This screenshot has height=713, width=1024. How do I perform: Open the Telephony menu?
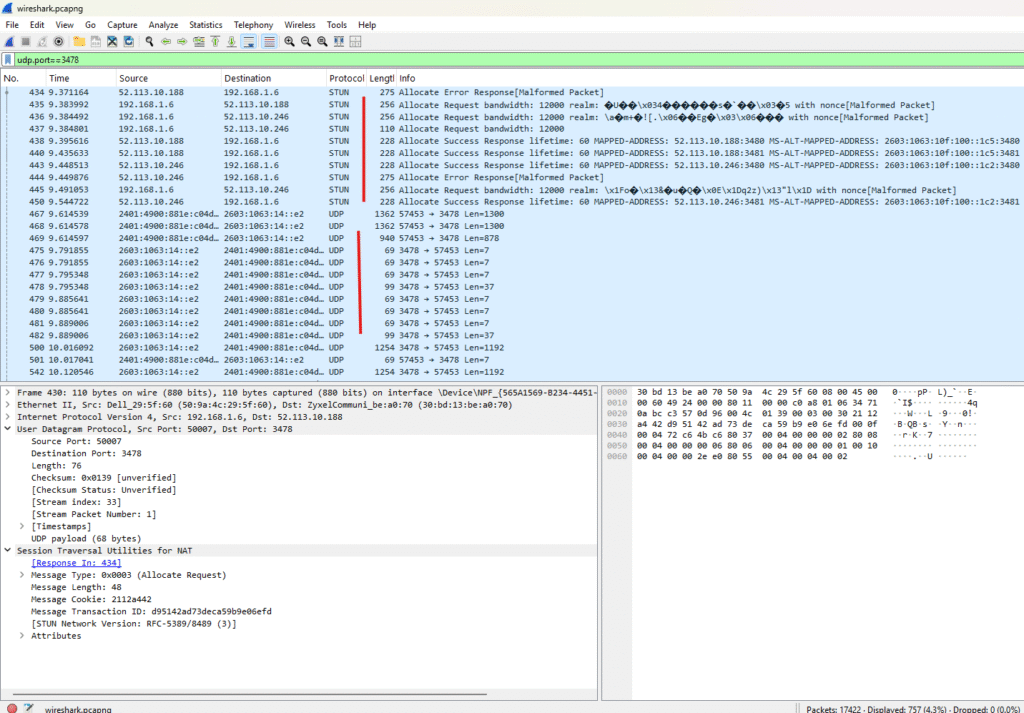(x=252, y=24)
